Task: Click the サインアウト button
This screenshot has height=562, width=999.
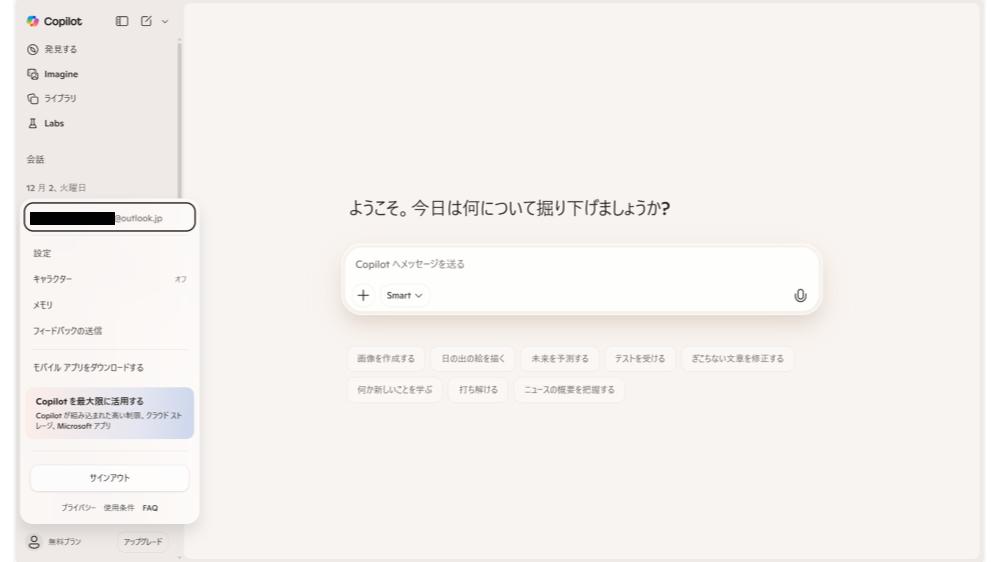Action: click(x=110, y=478)
